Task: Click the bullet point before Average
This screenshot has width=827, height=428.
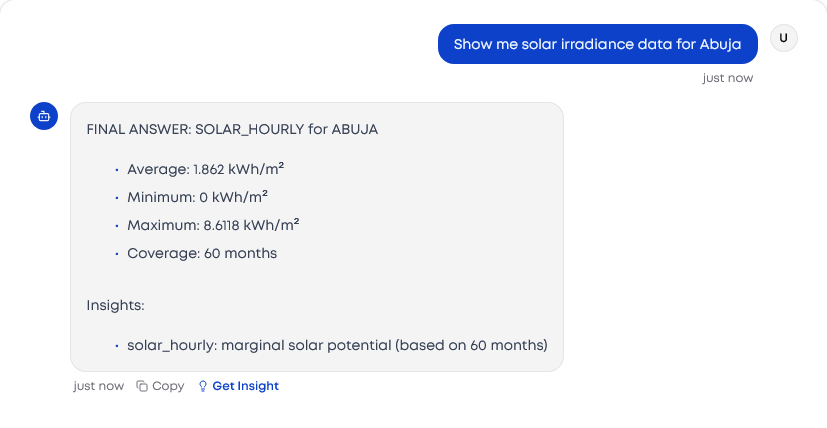Action: click(x=117, y=170)
